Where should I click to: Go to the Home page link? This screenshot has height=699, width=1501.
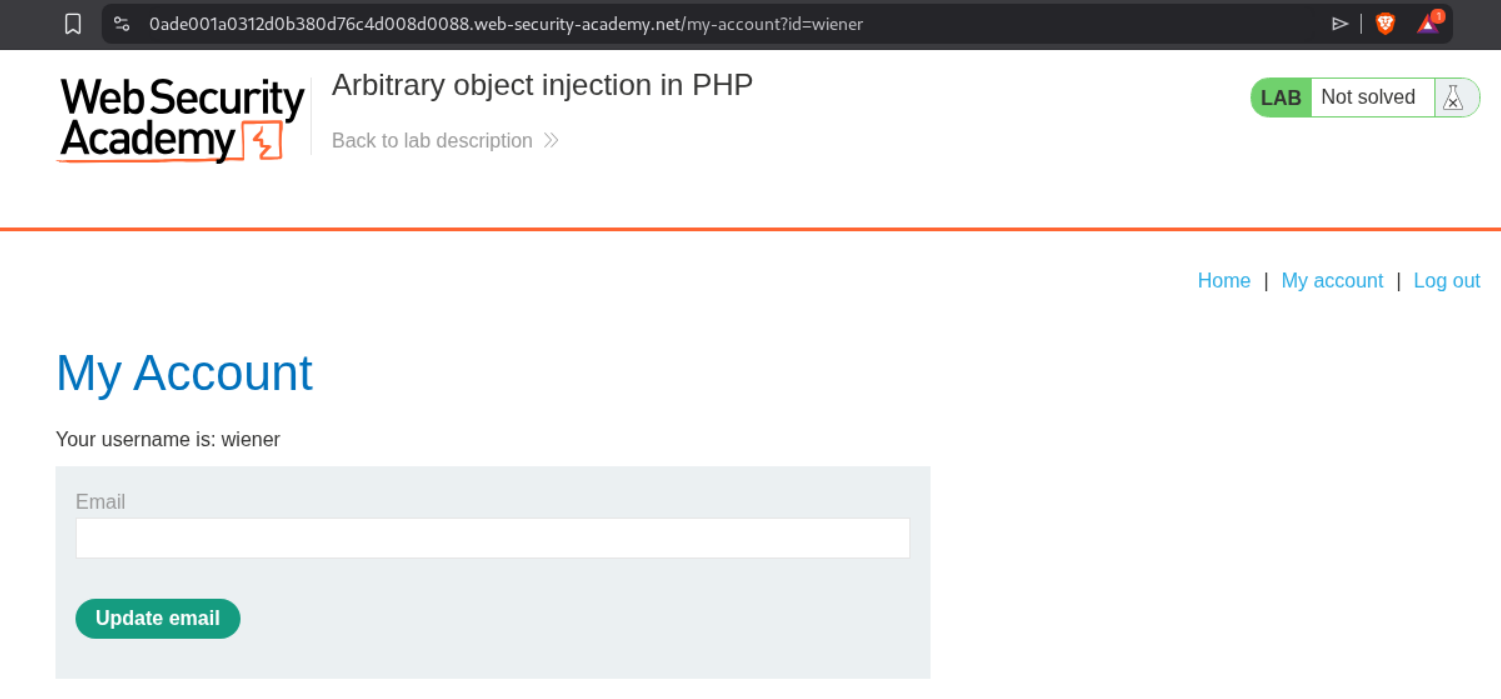[1224, 281]
